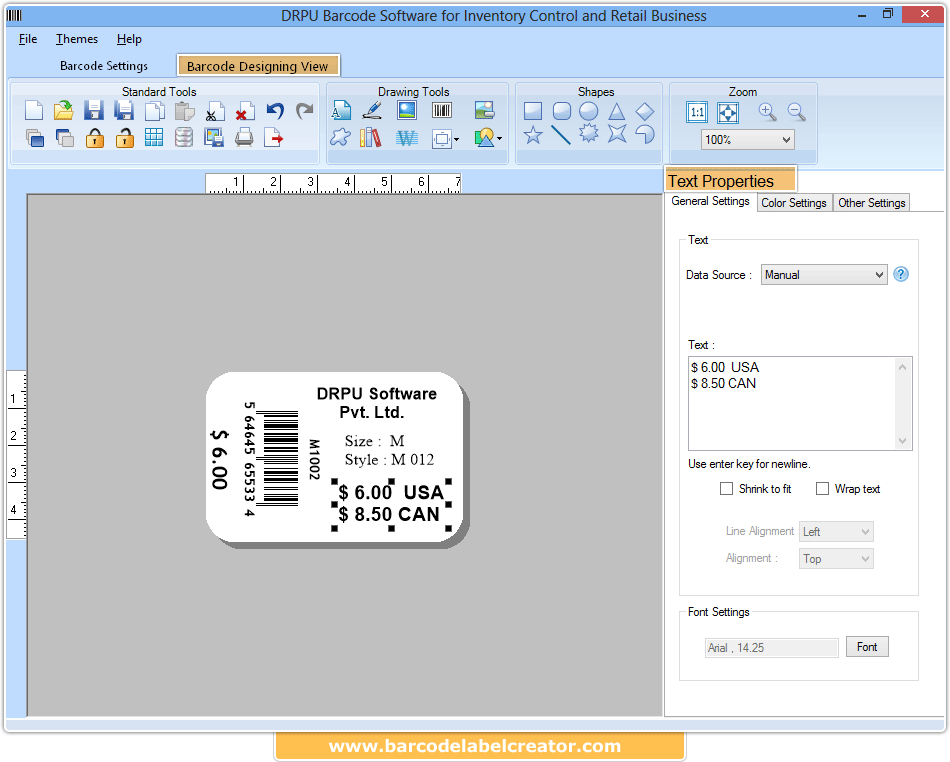Viewport: 950px width, 762px height.
Task: Draw a five-point star shape
Action: pyautogui.click(x=533, y=134)
